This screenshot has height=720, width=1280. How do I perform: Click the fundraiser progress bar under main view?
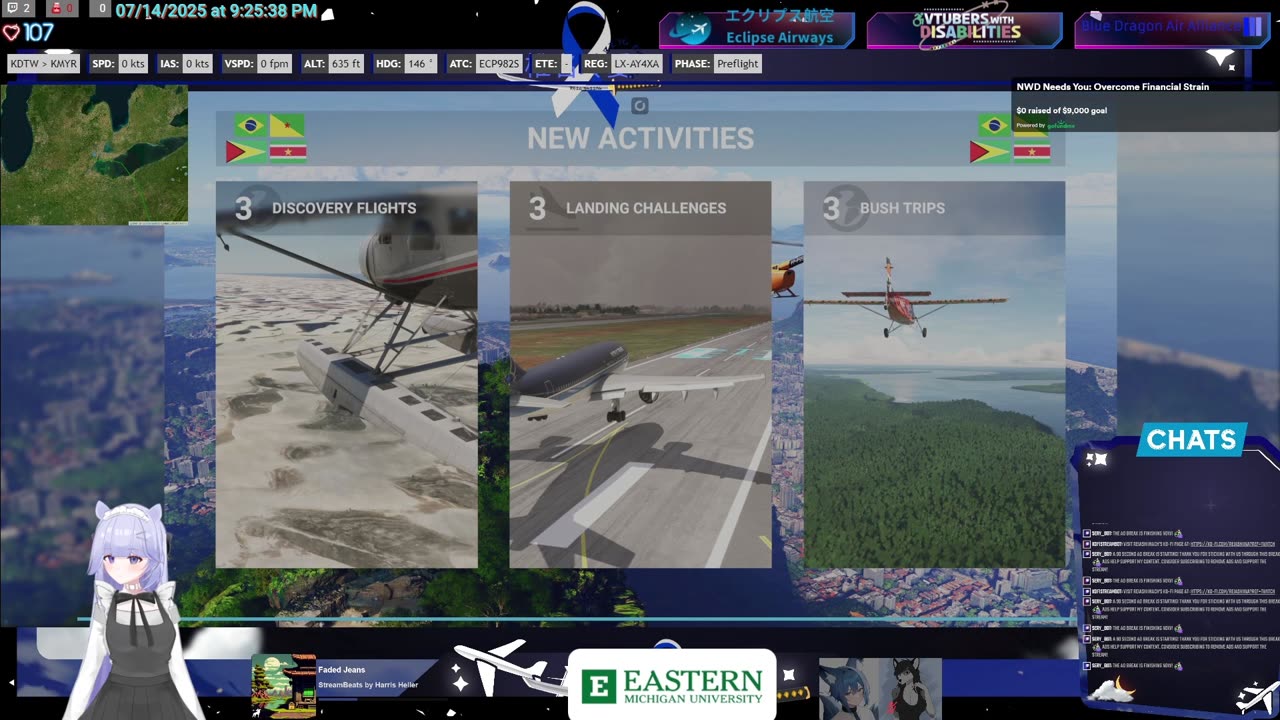point(580,621)
